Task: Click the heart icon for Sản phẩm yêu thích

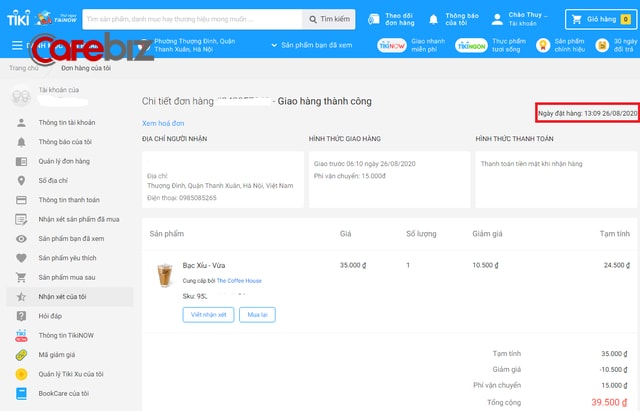Action: (21, 258)
